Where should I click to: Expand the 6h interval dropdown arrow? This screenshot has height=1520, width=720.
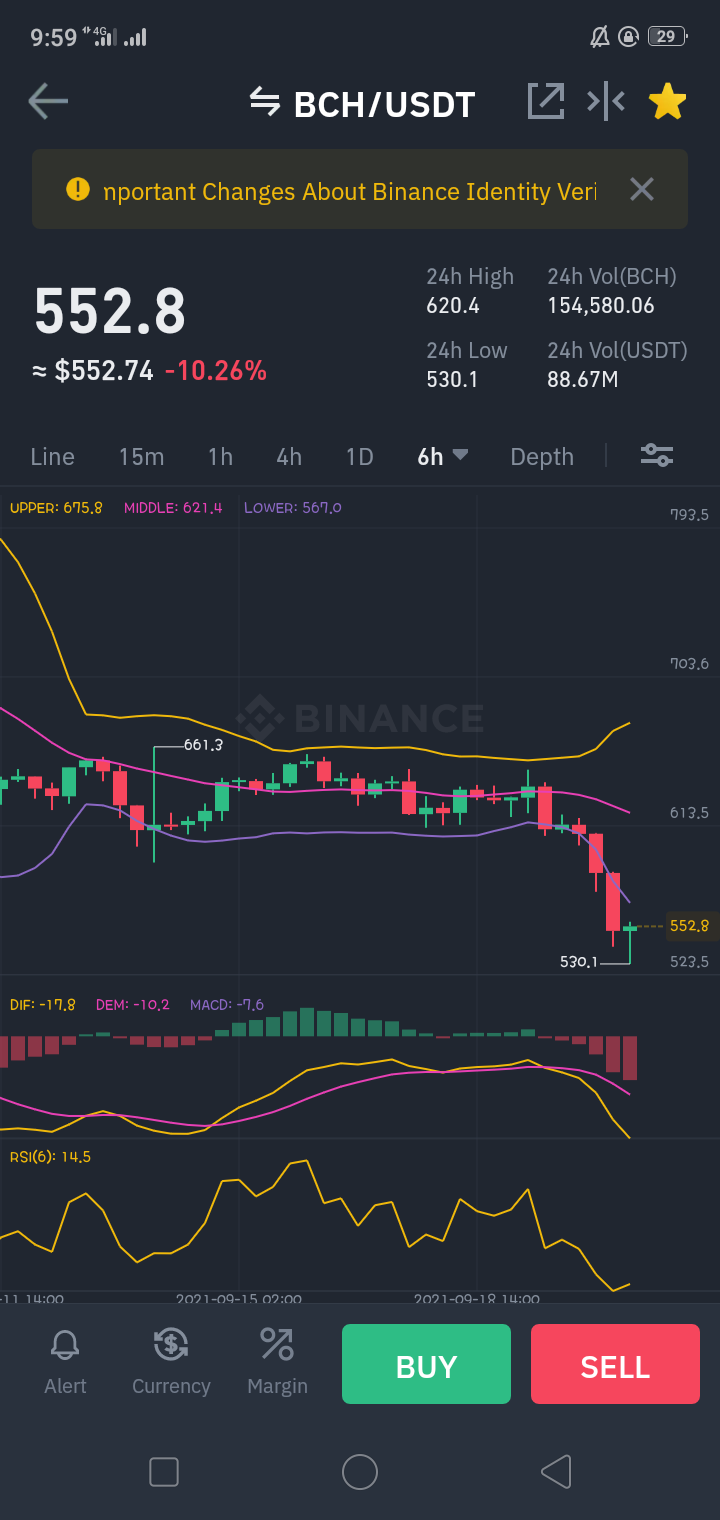click(x=460, y=455)
